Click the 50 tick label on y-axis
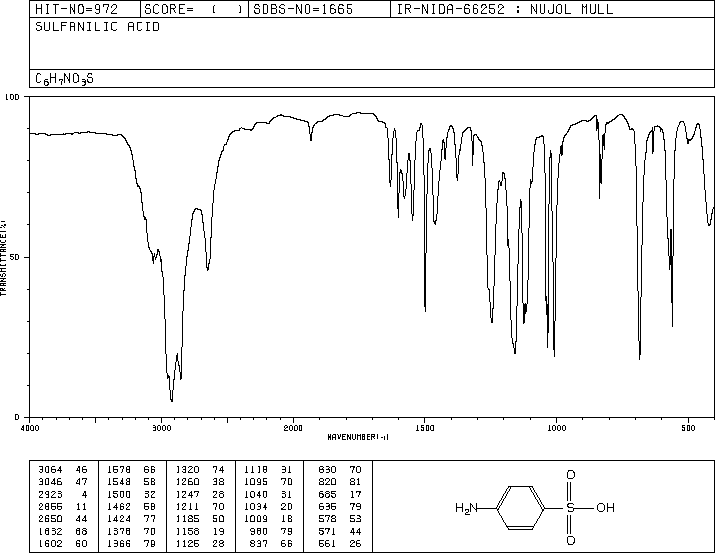The height and width of the screenshot is (553, 715). click(14, 257)
